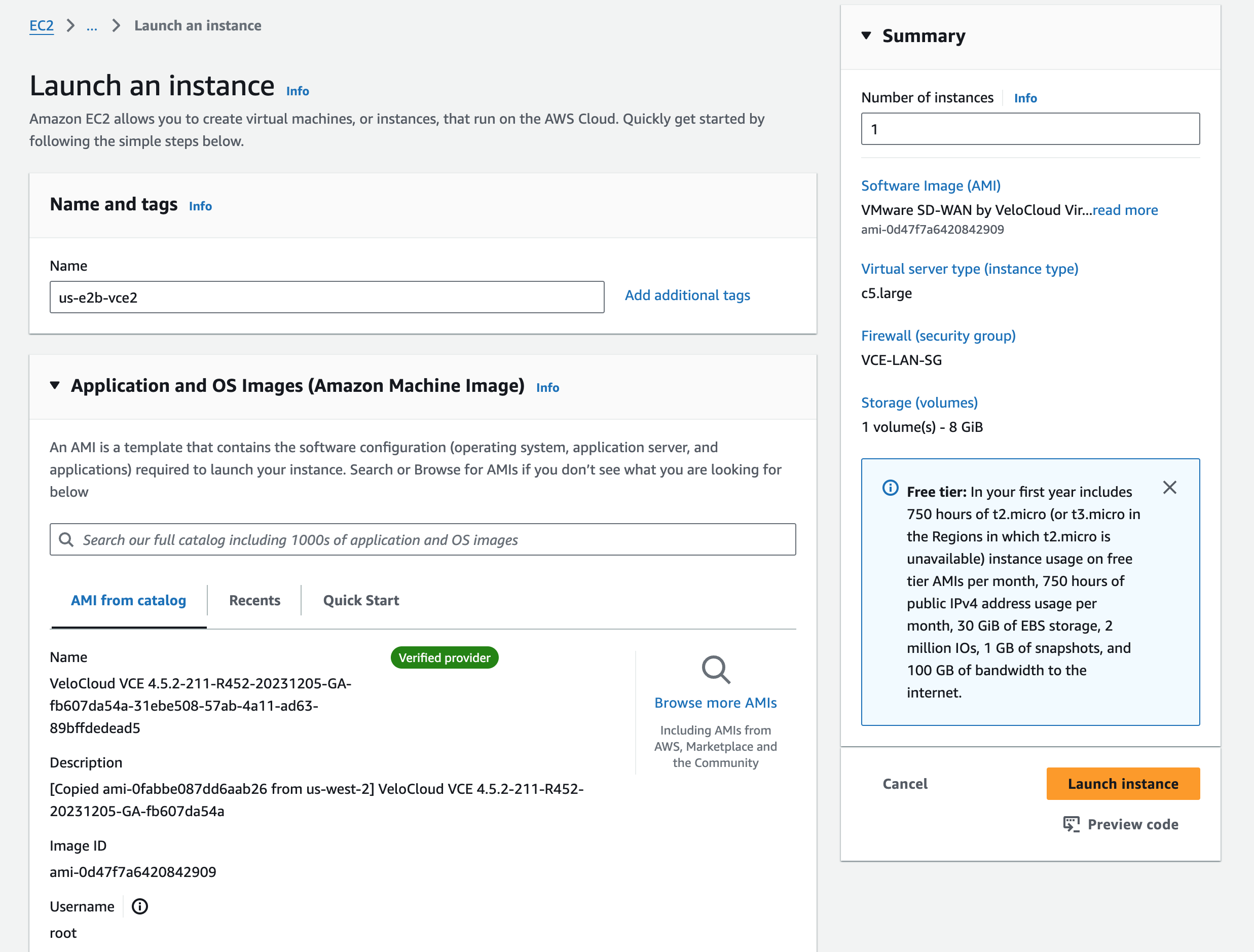The width and height of the screenshot is (1254, 952).
Task: Click the AMI catalog search field
Action: tap(423, 540)
